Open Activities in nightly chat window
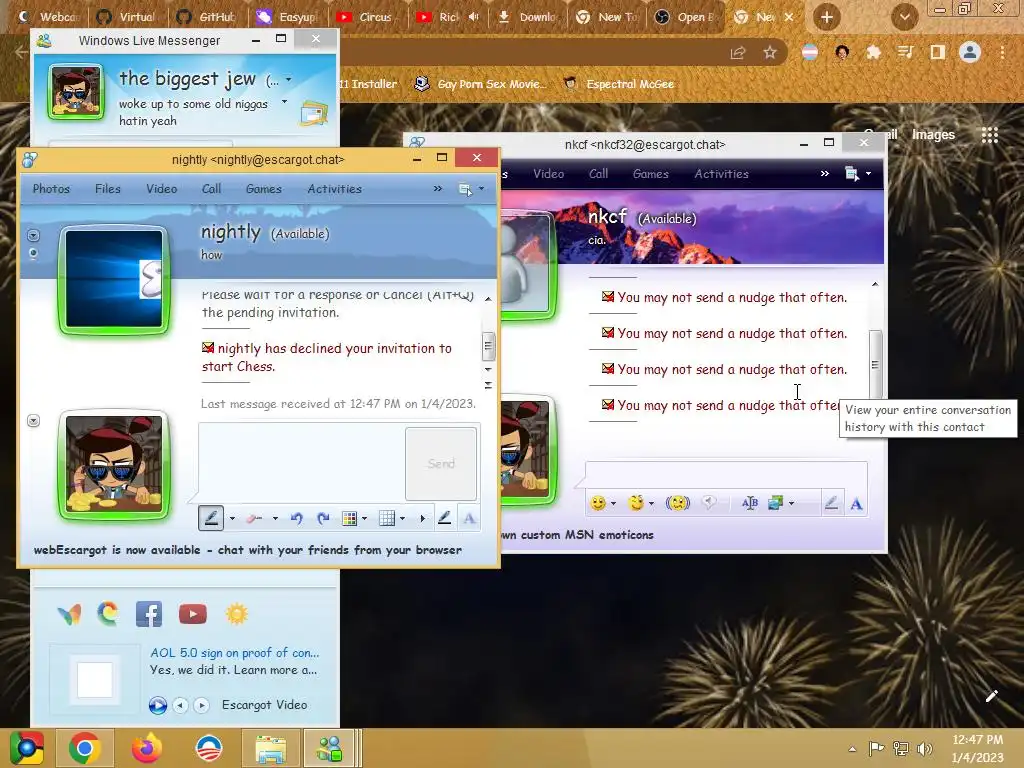This screenshot has height=768, width=1024. point(334,189)
